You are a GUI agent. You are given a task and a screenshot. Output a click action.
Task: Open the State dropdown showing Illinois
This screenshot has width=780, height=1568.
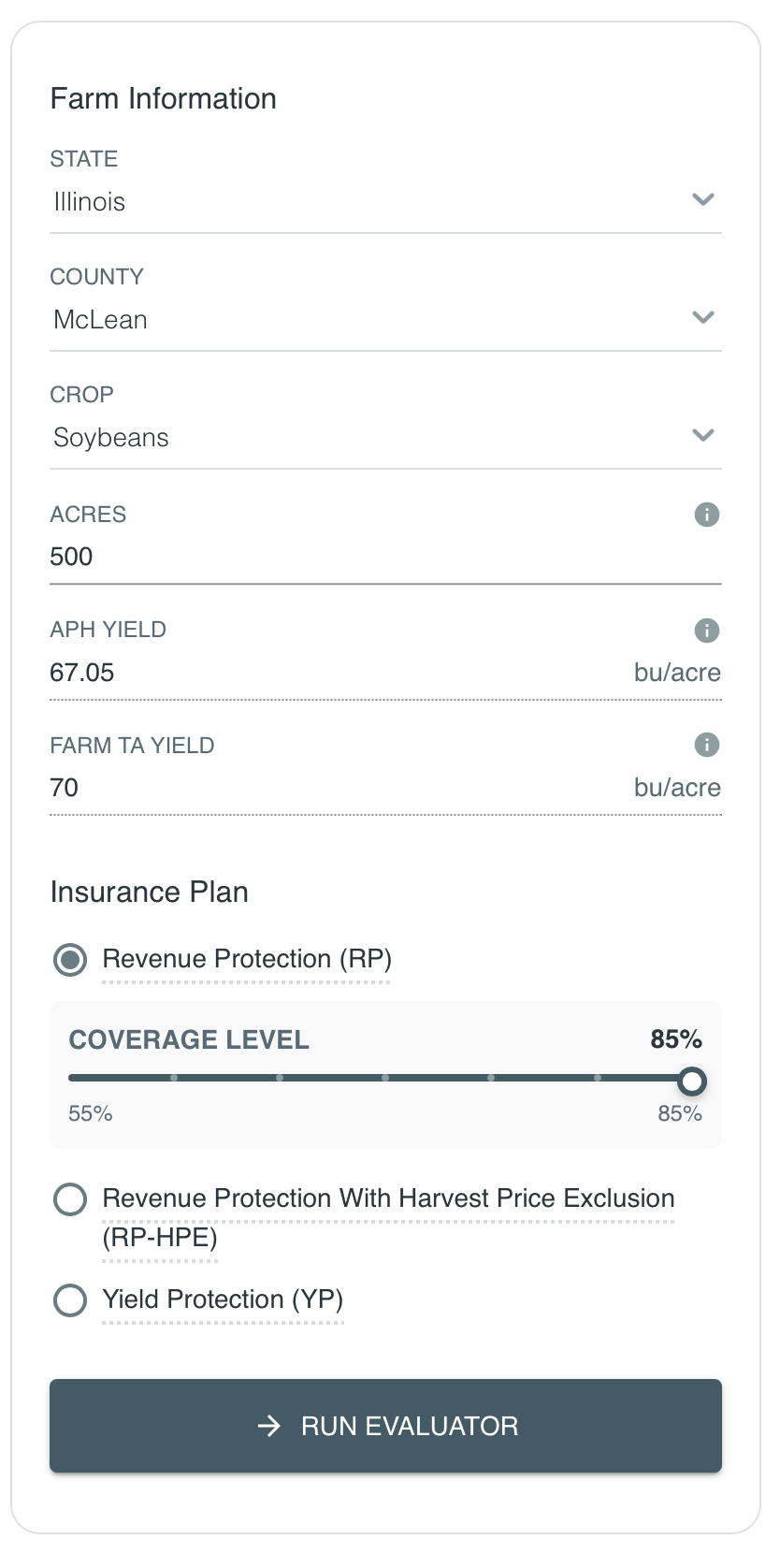[384, 201]
